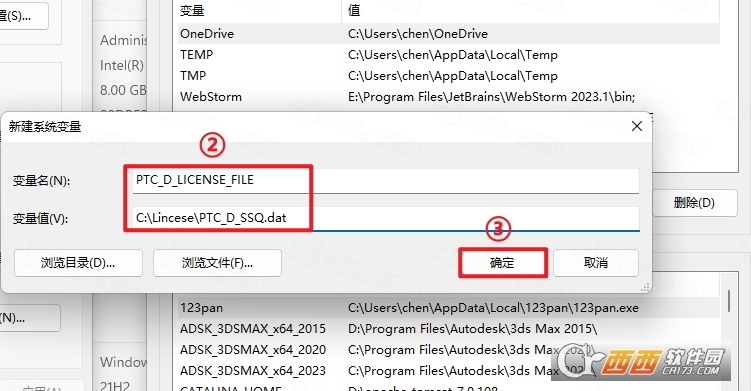Grab the dialog resize grip corner
This screenshot has width=751, height=391.
coord(645,287)
